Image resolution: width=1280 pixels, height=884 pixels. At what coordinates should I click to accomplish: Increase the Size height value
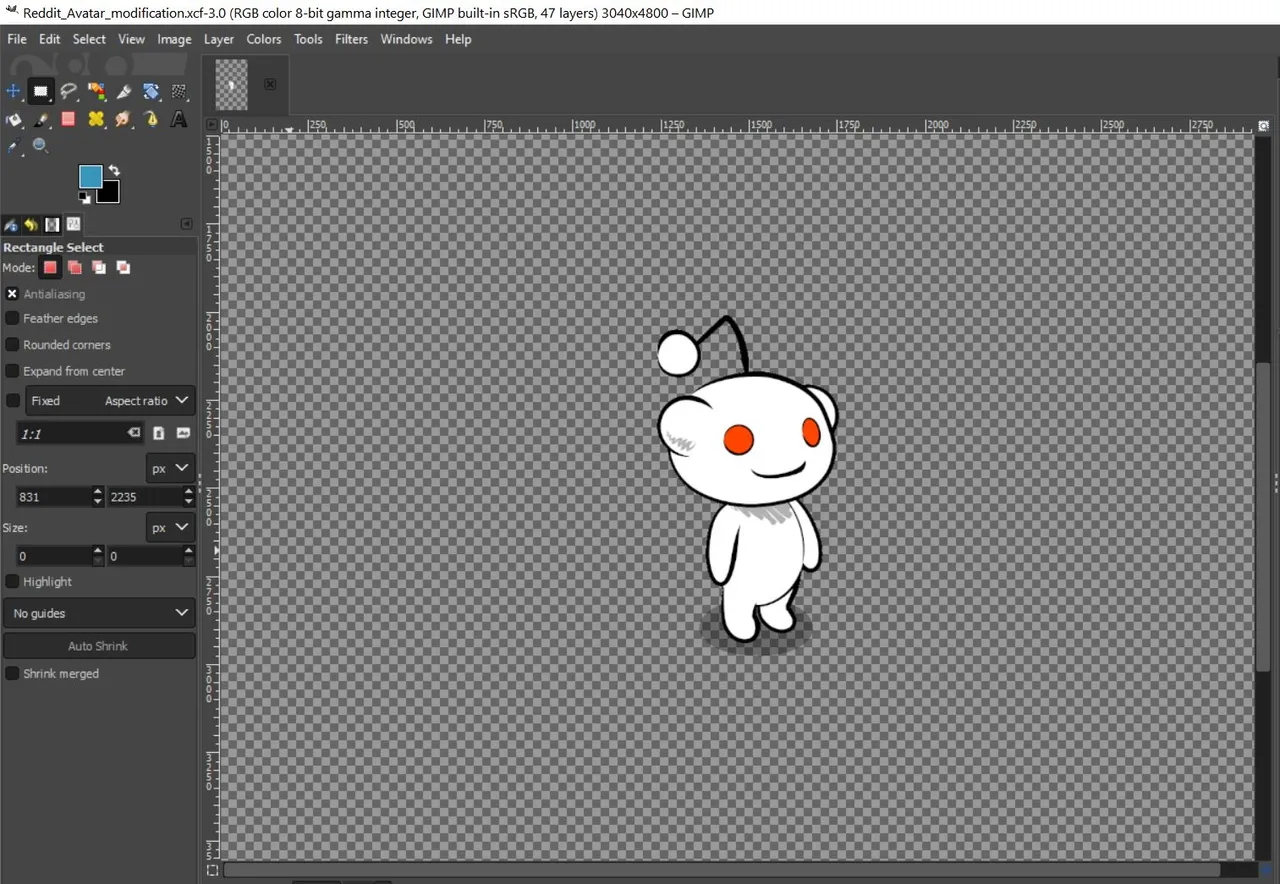(188, 550)
